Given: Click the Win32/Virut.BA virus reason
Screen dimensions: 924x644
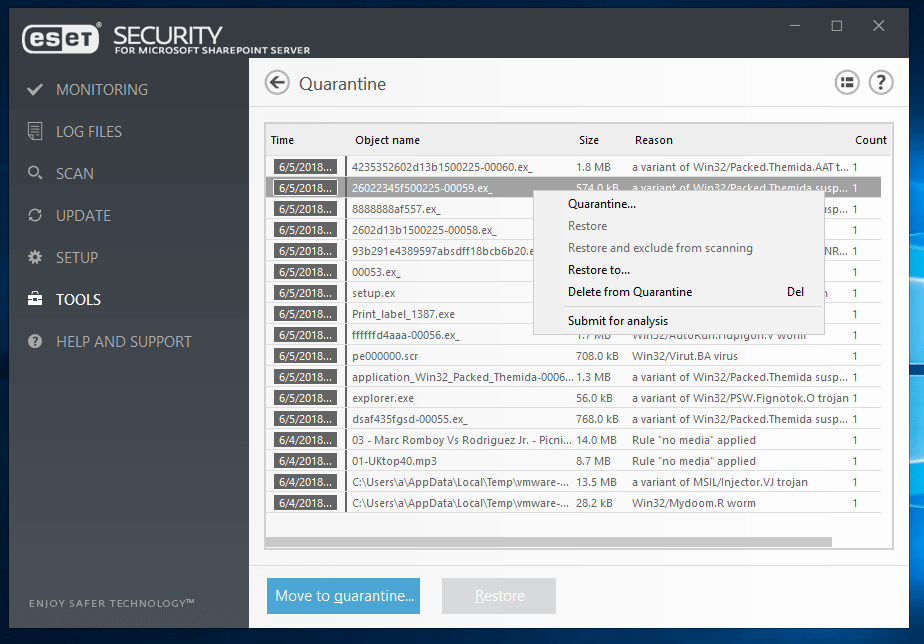Looking at the screenshot, I should [x=685, y=356].
